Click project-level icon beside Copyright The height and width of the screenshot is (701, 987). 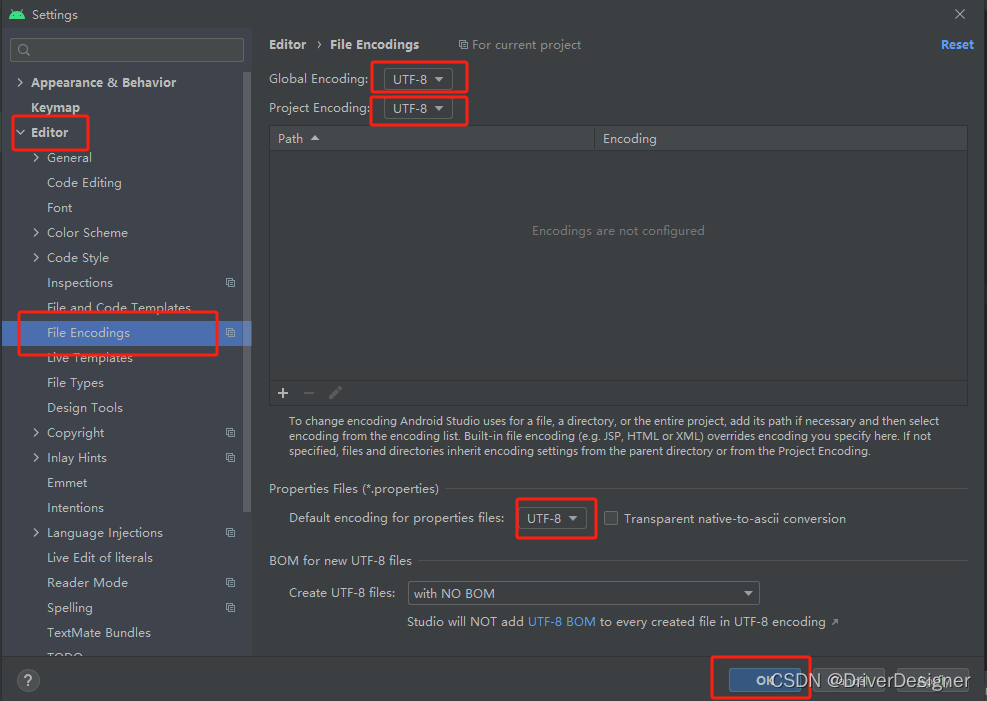(230, 432)
